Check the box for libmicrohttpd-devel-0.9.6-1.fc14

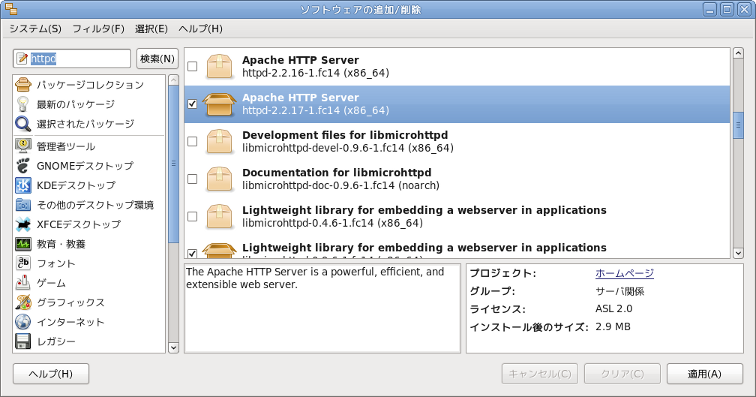pyautogui.click(x=192, y=141)
